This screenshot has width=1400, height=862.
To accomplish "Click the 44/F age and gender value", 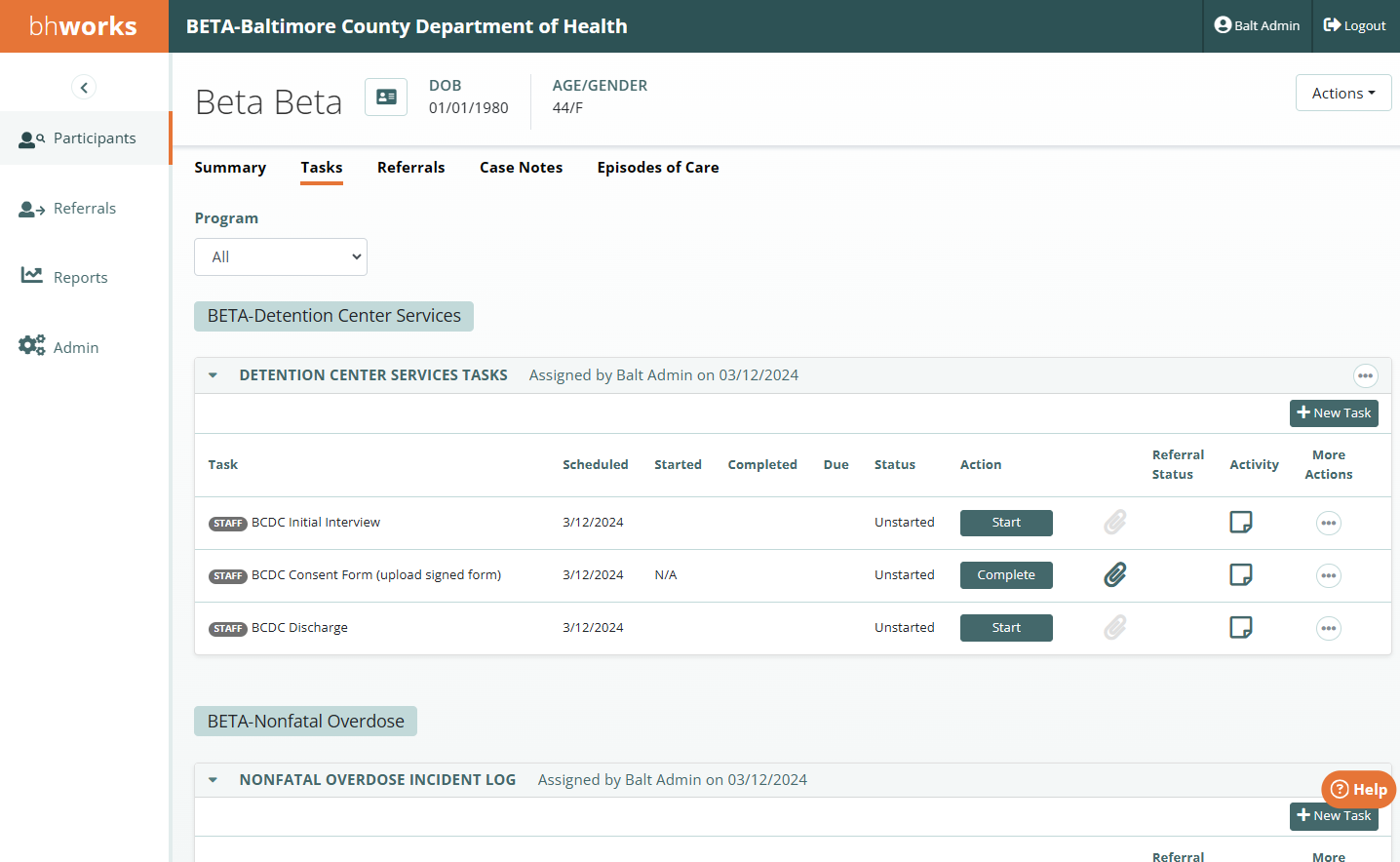I will click(x=567, y=108).
